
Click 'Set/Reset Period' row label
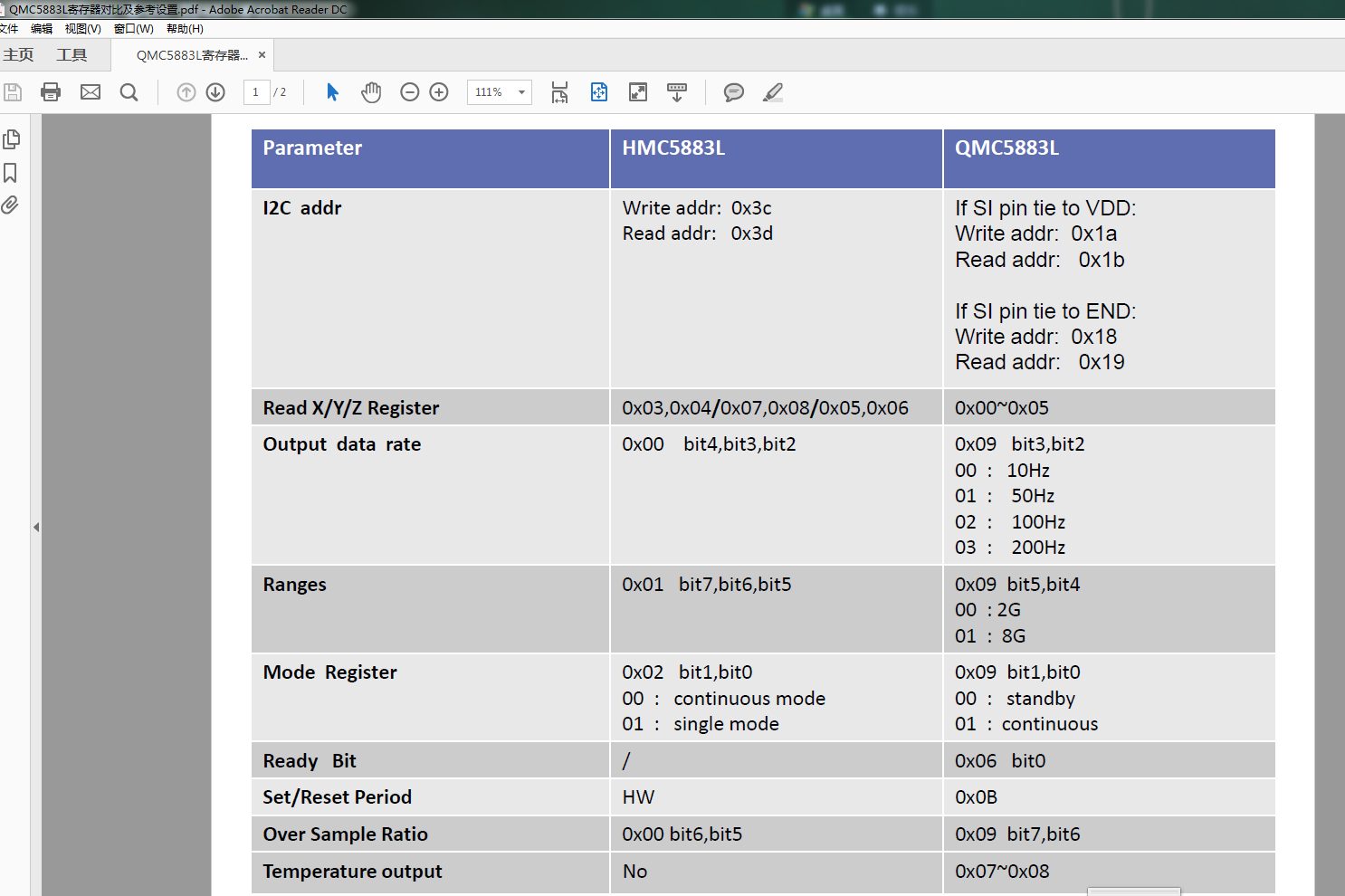pos(337,797)
